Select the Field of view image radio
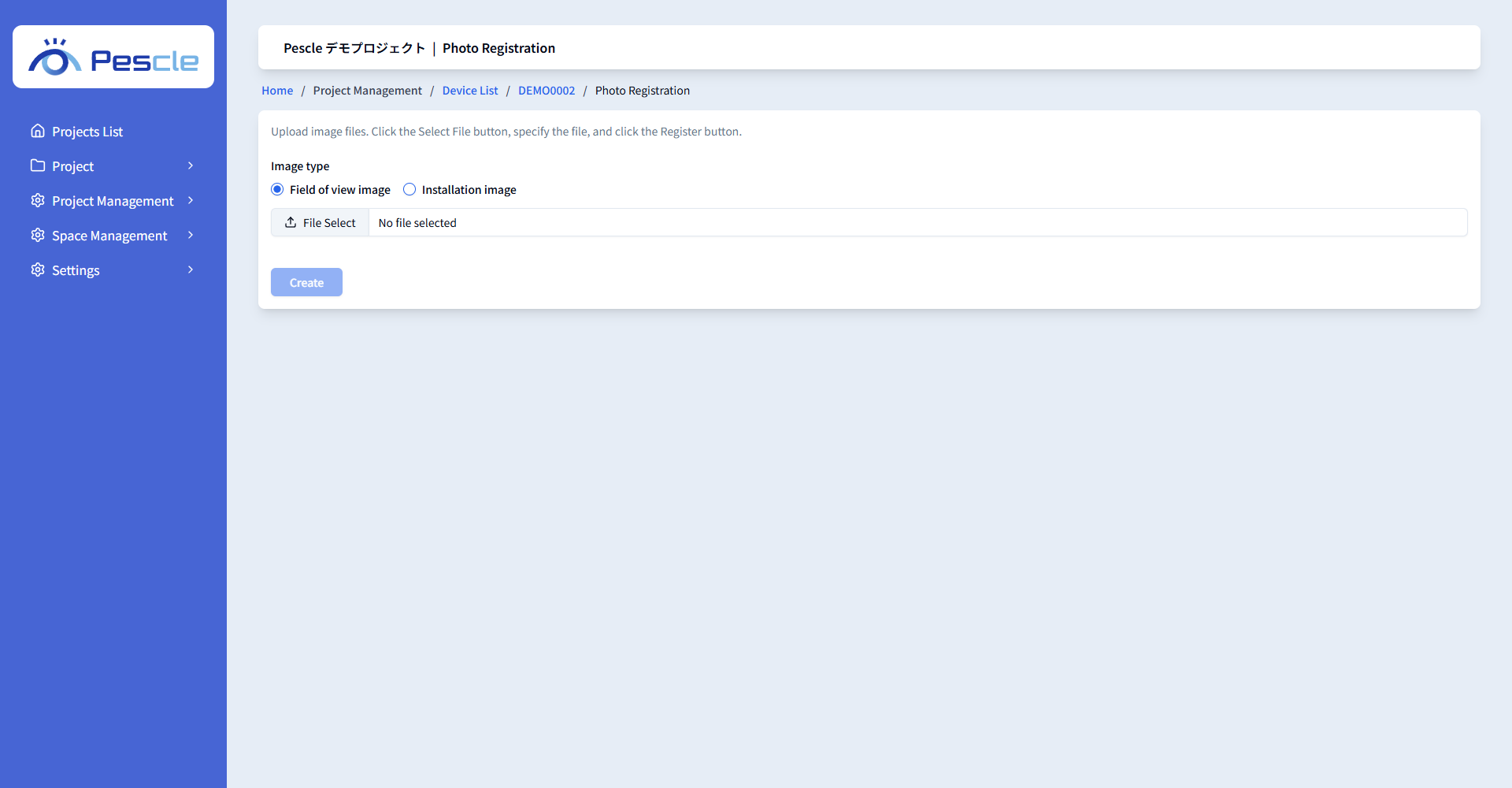1512x788 pixels. [277, 189]
